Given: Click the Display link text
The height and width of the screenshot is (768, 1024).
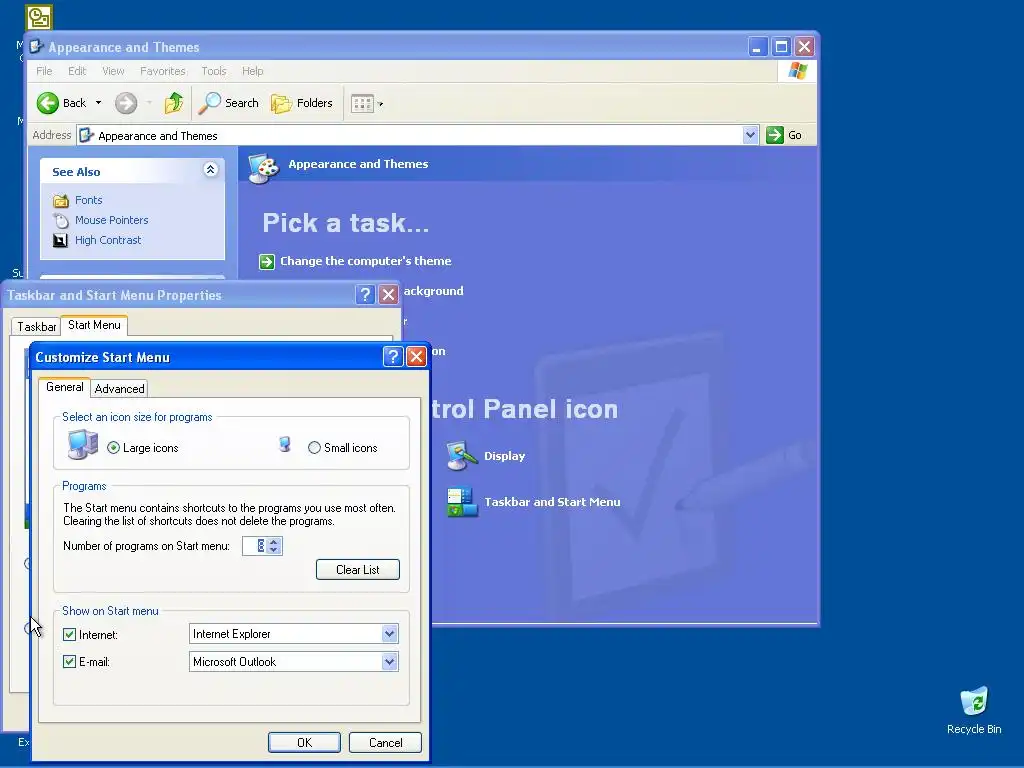Looking at the screenshot, I should [x=504, y=456].
